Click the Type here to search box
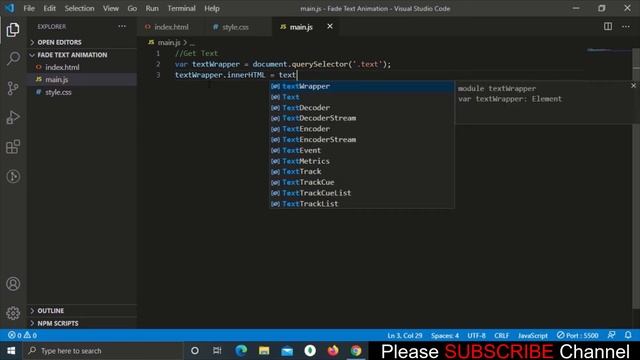This screenshot has height=360, width=640. pos(102,351)
